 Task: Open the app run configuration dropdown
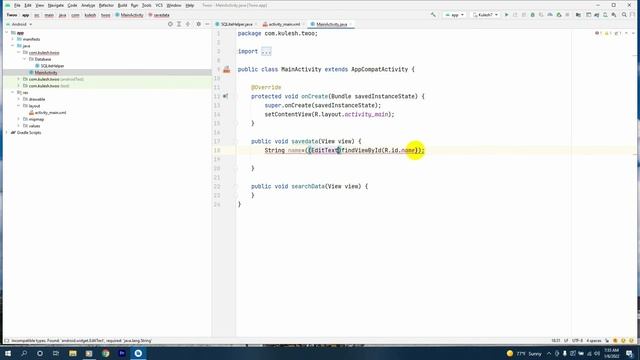455,15
